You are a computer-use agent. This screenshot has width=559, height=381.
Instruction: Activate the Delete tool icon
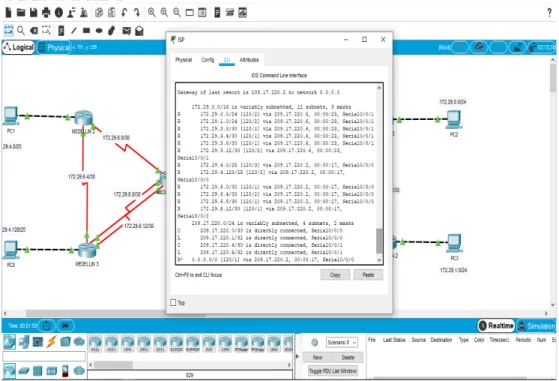tap(34, 30)
